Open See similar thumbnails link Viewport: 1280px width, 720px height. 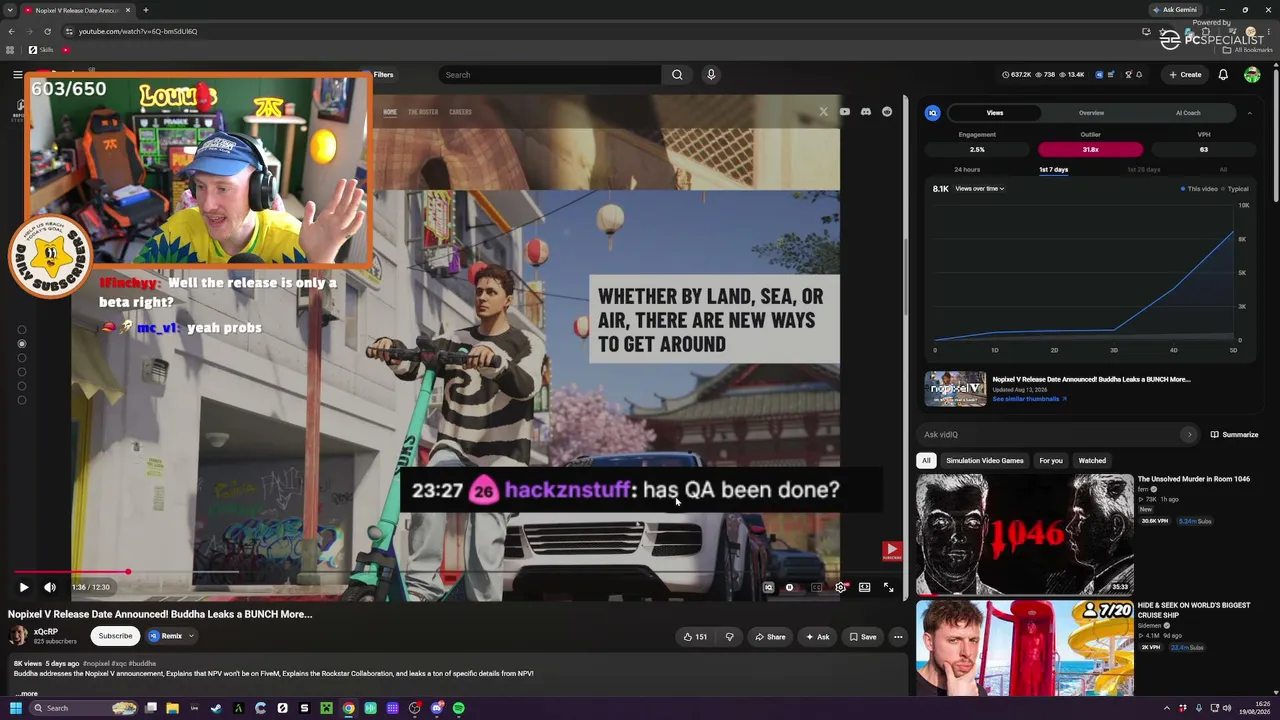(x=1029, y=399)
